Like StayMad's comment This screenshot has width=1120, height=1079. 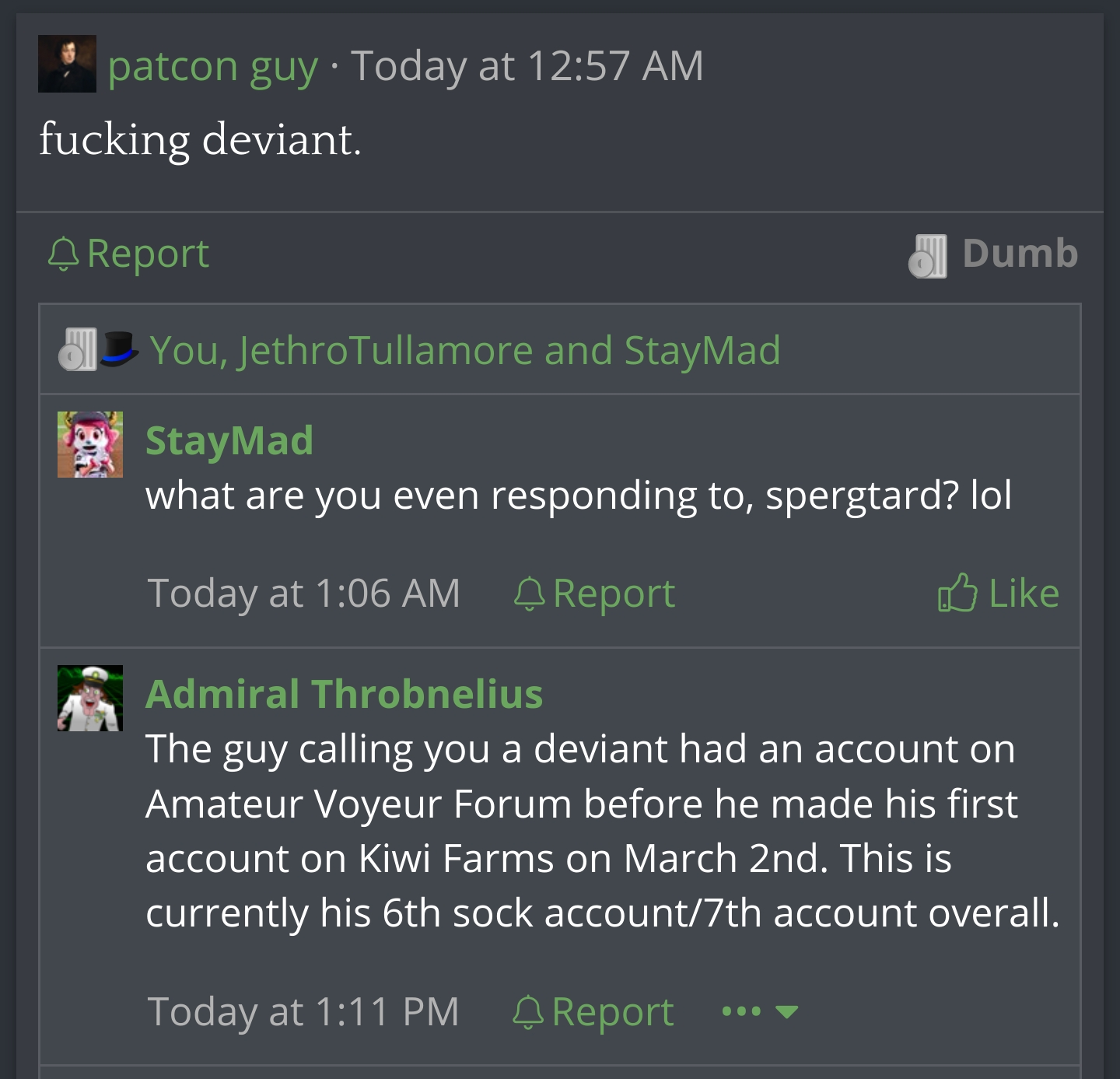point(1022,594)
